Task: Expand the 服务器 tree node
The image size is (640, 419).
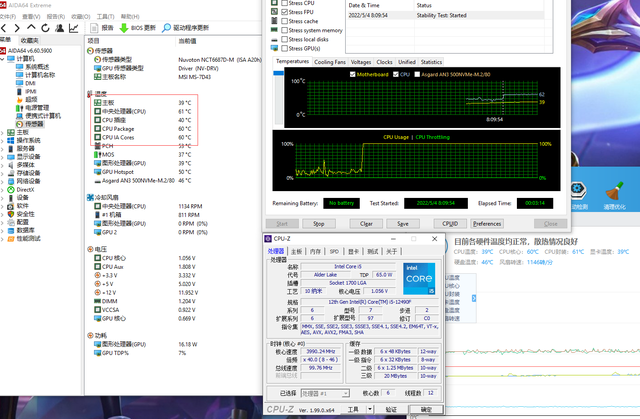Action: (3, 149)
